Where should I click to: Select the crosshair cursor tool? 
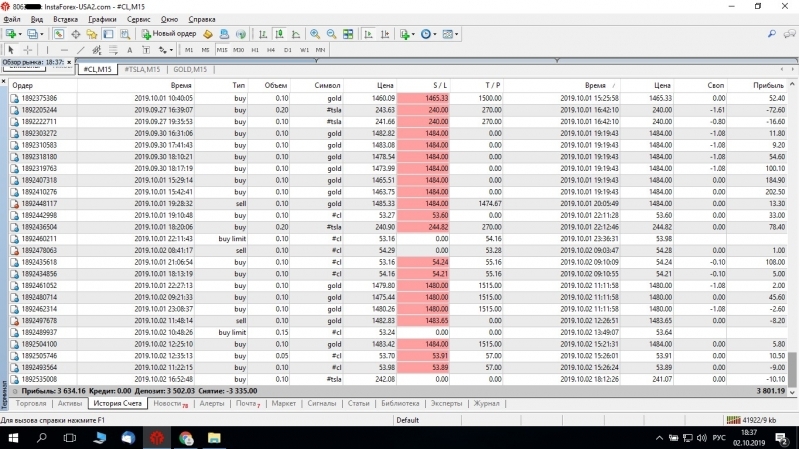pyautogui.click(x=27, y=49)
